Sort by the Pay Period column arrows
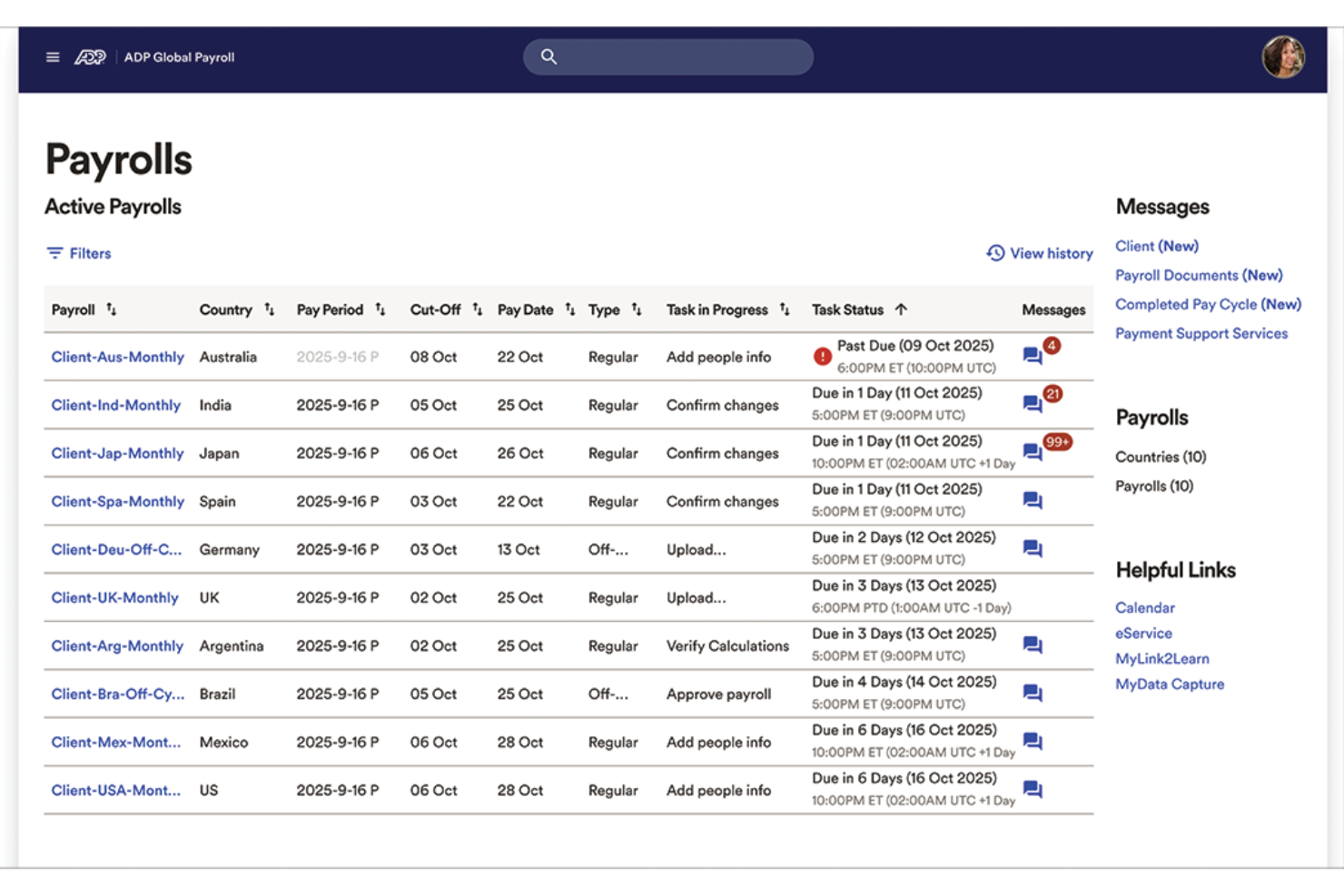This screenshot has height=896, width=1344. (x=380, y=310)
